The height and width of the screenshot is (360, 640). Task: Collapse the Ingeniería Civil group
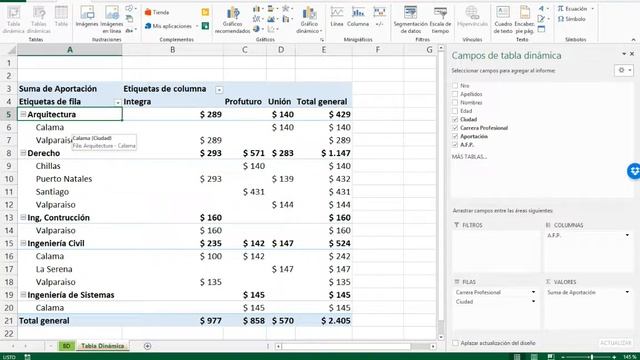click(x=23, y=243)
